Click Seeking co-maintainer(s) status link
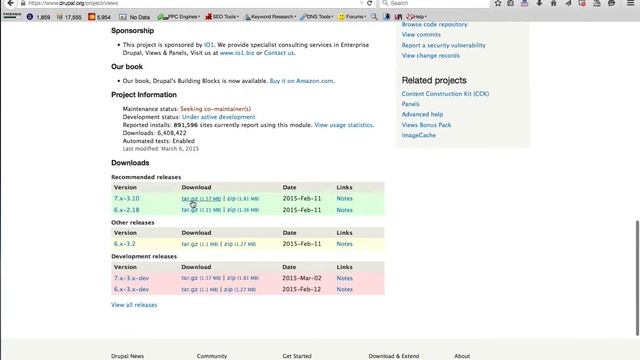The width and height of the screenshot is (640, 360). pyautogui.click(x=216, y=109)
